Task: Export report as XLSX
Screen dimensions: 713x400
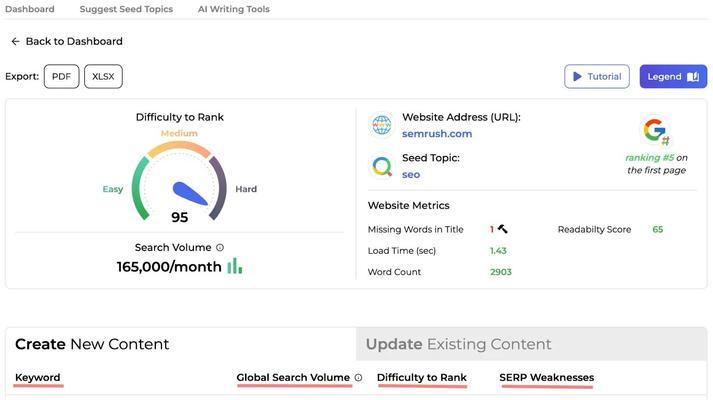Action: [x=103, y=76]
